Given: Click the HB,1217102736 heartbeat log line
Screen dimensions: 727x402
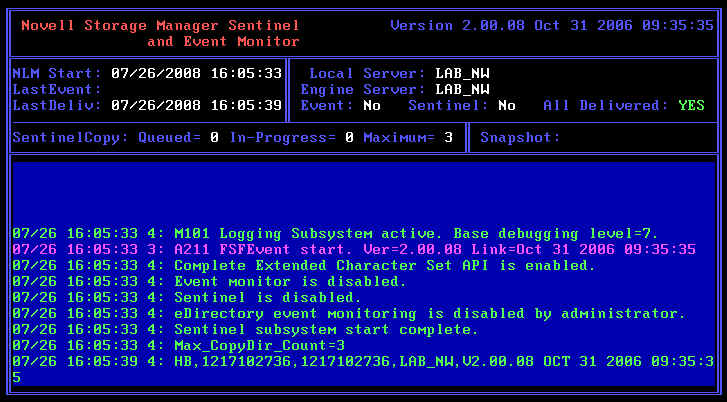Looking at the screenshot, I should (363, 370).
